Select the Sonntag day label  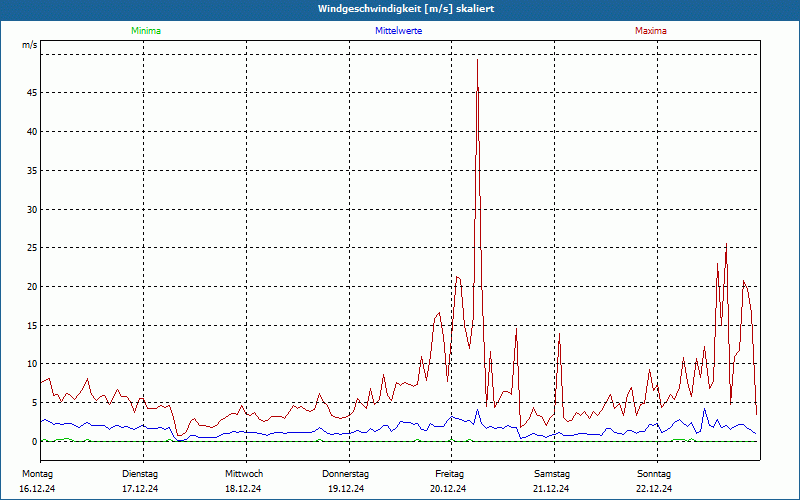(654, 473)
